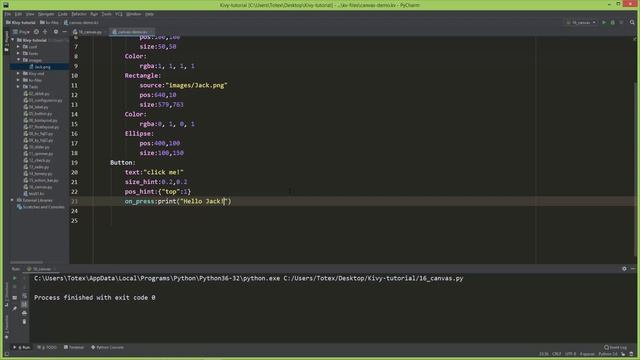Click the print icon in Run console toolbar
This screenshot has height=360, width=640.
[24, 313]
